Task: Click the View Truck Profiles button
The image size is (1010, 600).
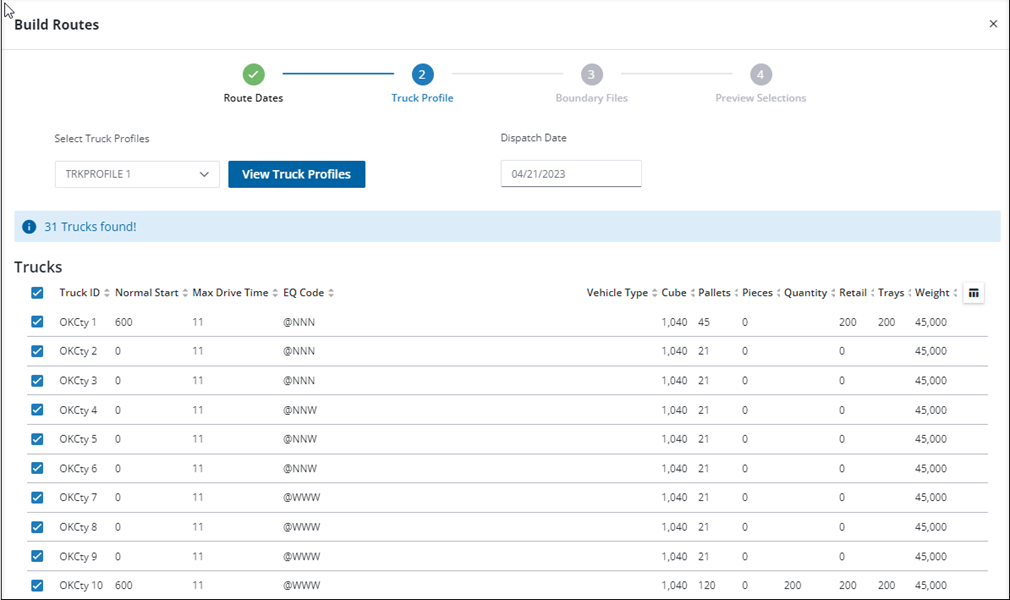Action: [x=296, y=174]
